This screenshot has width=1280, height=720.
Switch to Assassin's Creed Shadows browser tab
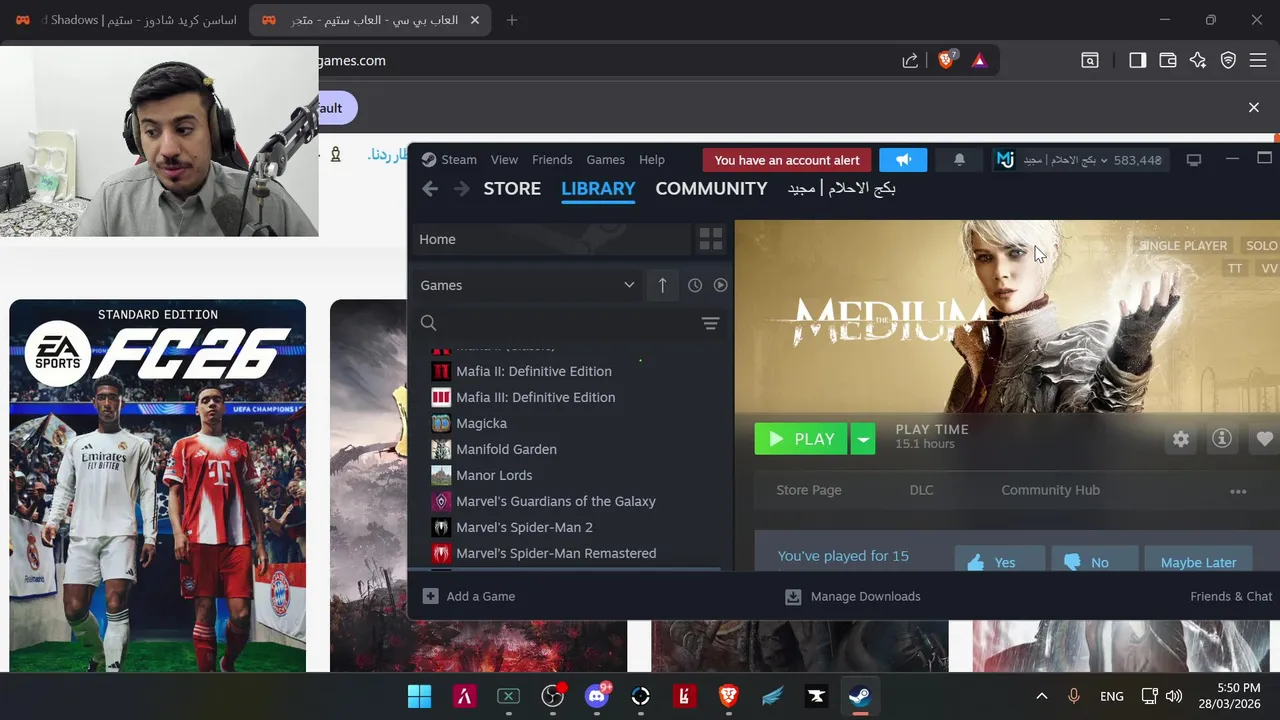pos(124,20)
